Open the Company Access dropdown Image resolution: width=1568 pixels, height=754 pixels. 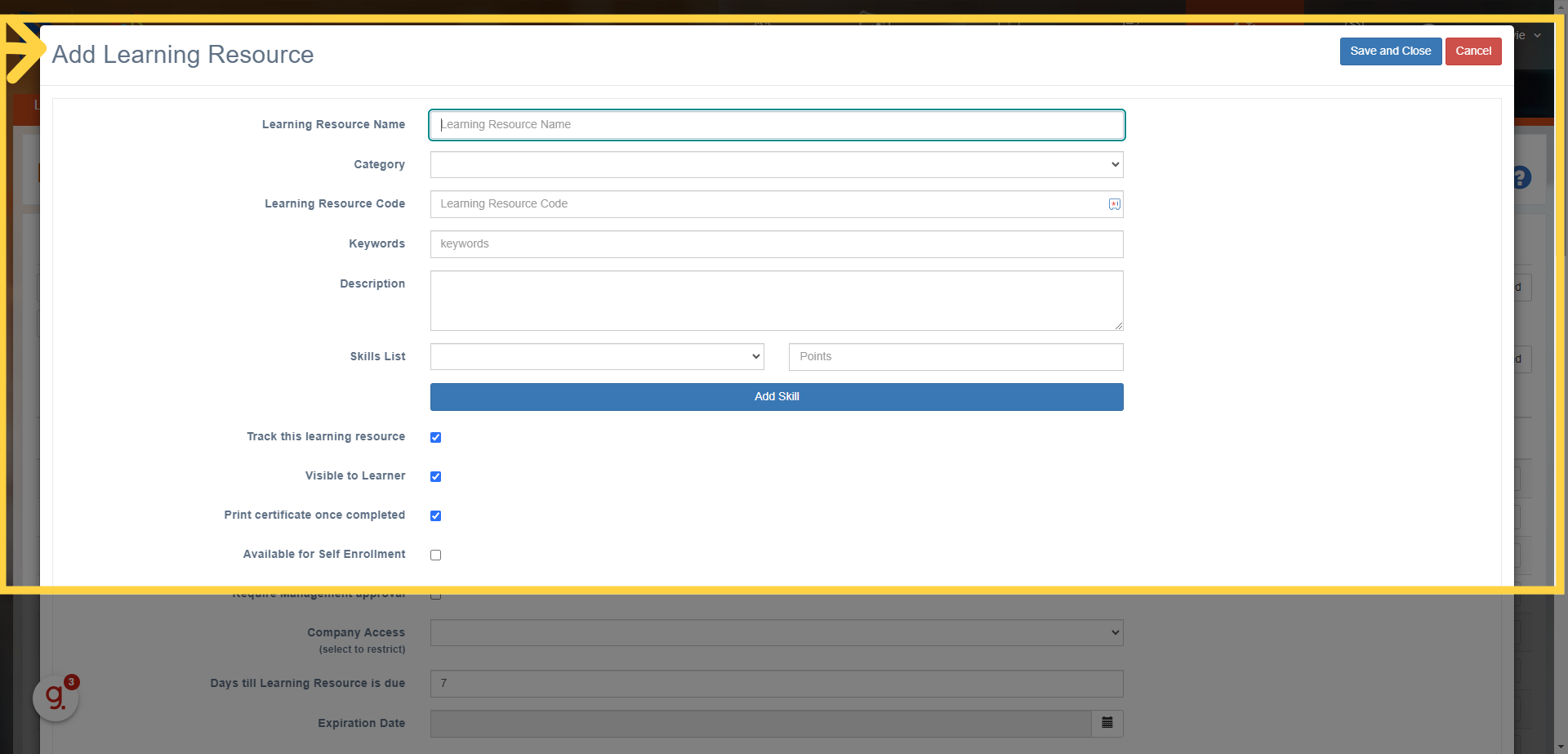(x=777, y=632)
